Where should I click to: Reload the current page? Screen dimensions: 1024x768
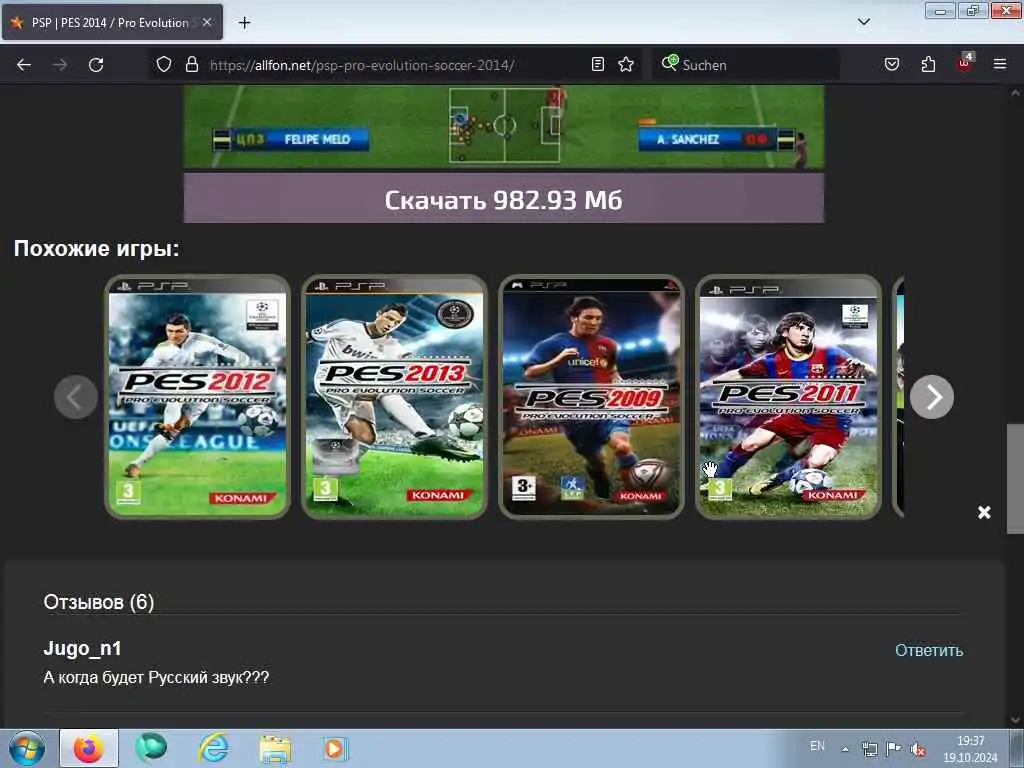pos(96,65)
